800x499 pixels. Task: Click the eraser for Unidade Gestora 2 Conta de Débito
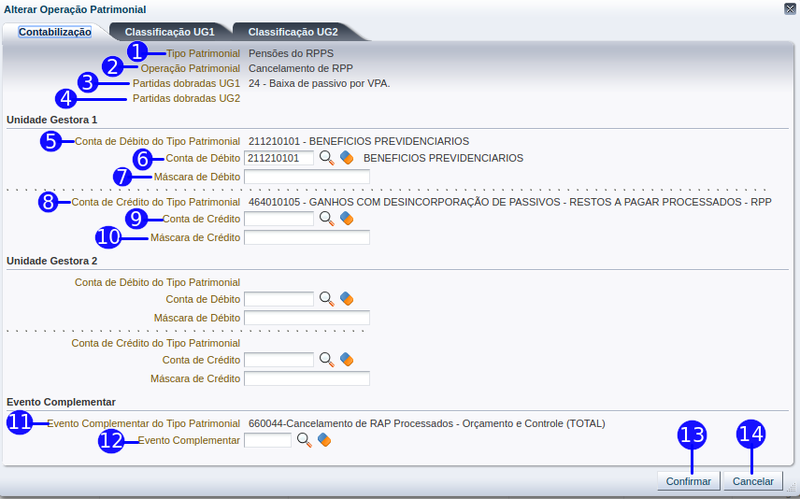coord(347,298)
